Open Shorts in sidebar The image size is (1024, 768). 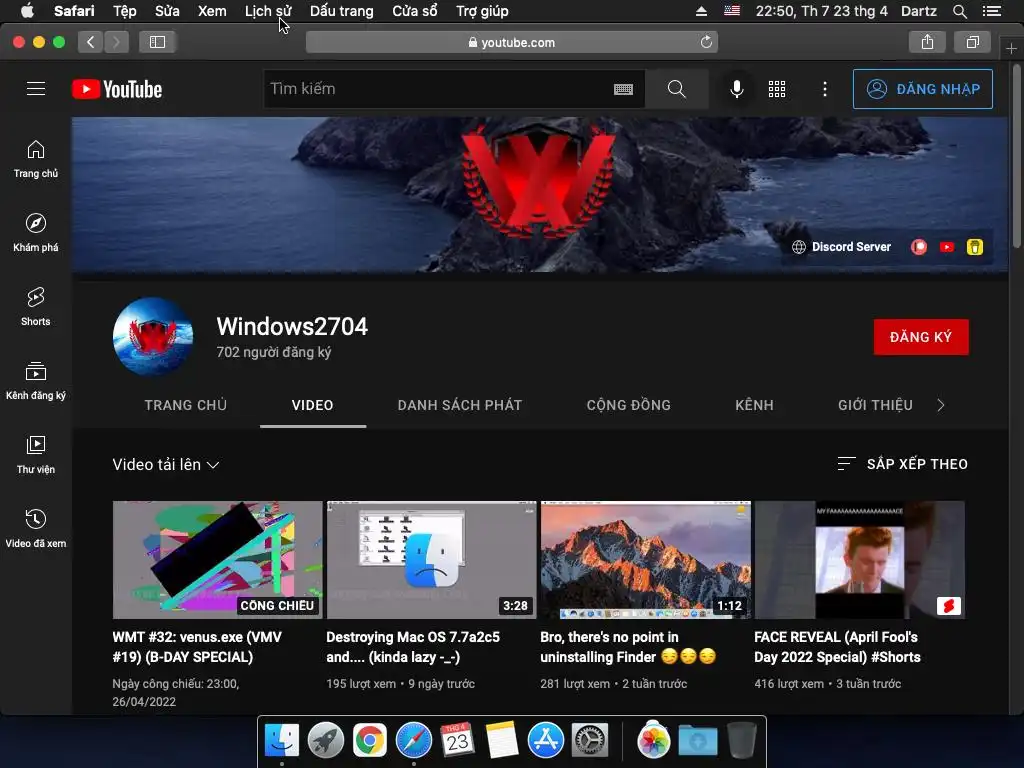point(36,307)
